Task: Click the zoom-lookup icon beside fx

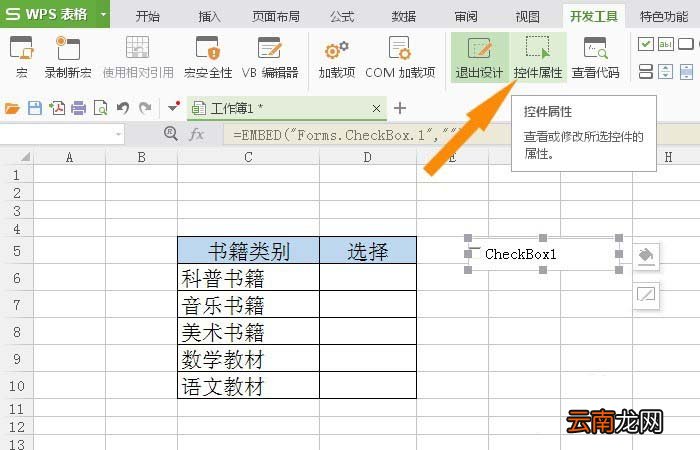Action: pos(171,133)
